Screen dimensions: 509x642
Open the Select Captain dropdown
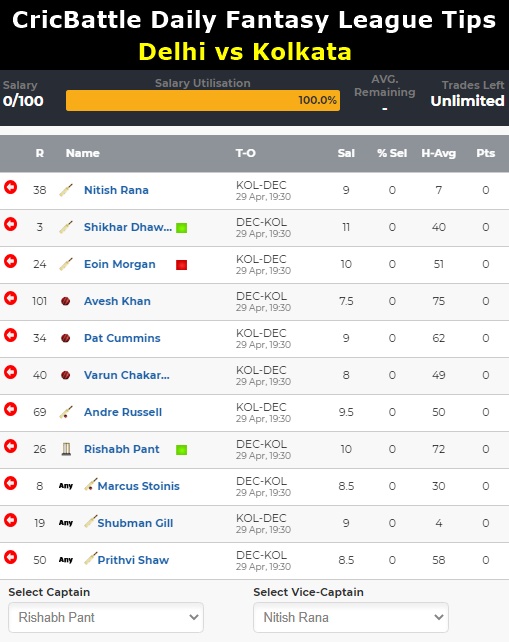(x=106, y=617)
